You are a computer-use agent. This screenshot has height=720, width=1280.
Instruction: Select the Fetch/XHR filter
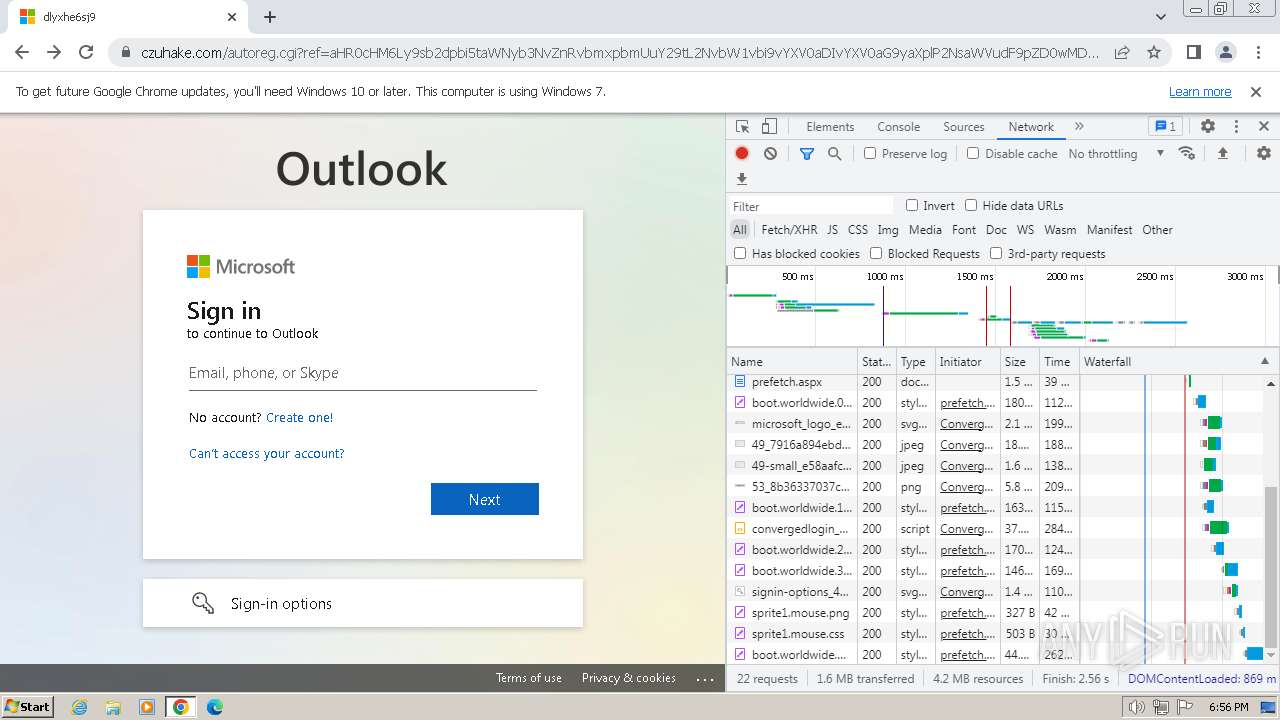(x=789, y=230)
